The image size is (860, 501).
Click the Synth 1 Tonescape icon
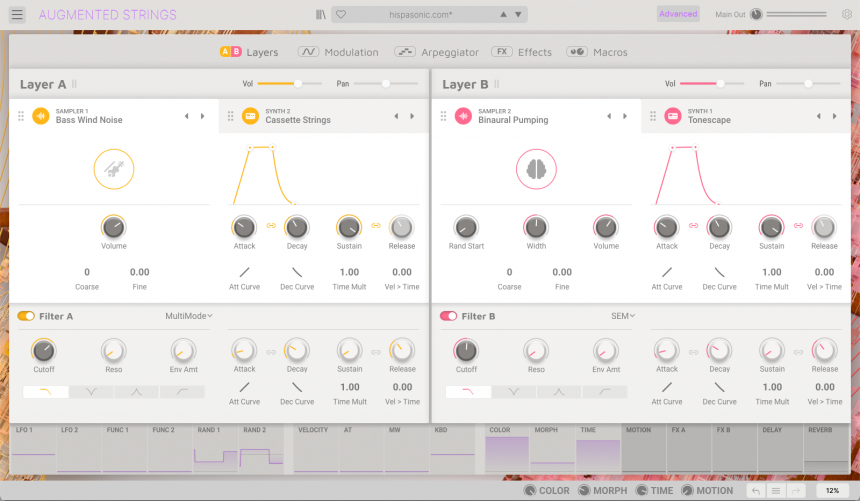coord(673,116)
